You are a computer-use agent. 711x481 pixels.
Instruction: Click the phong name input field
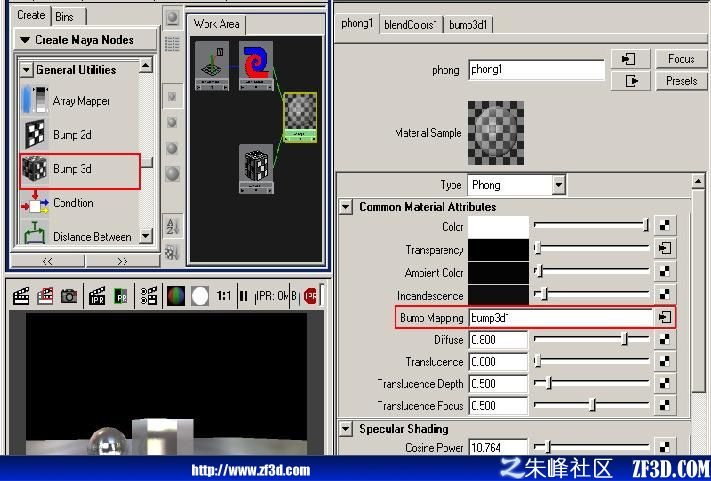[x=536, y=70]
